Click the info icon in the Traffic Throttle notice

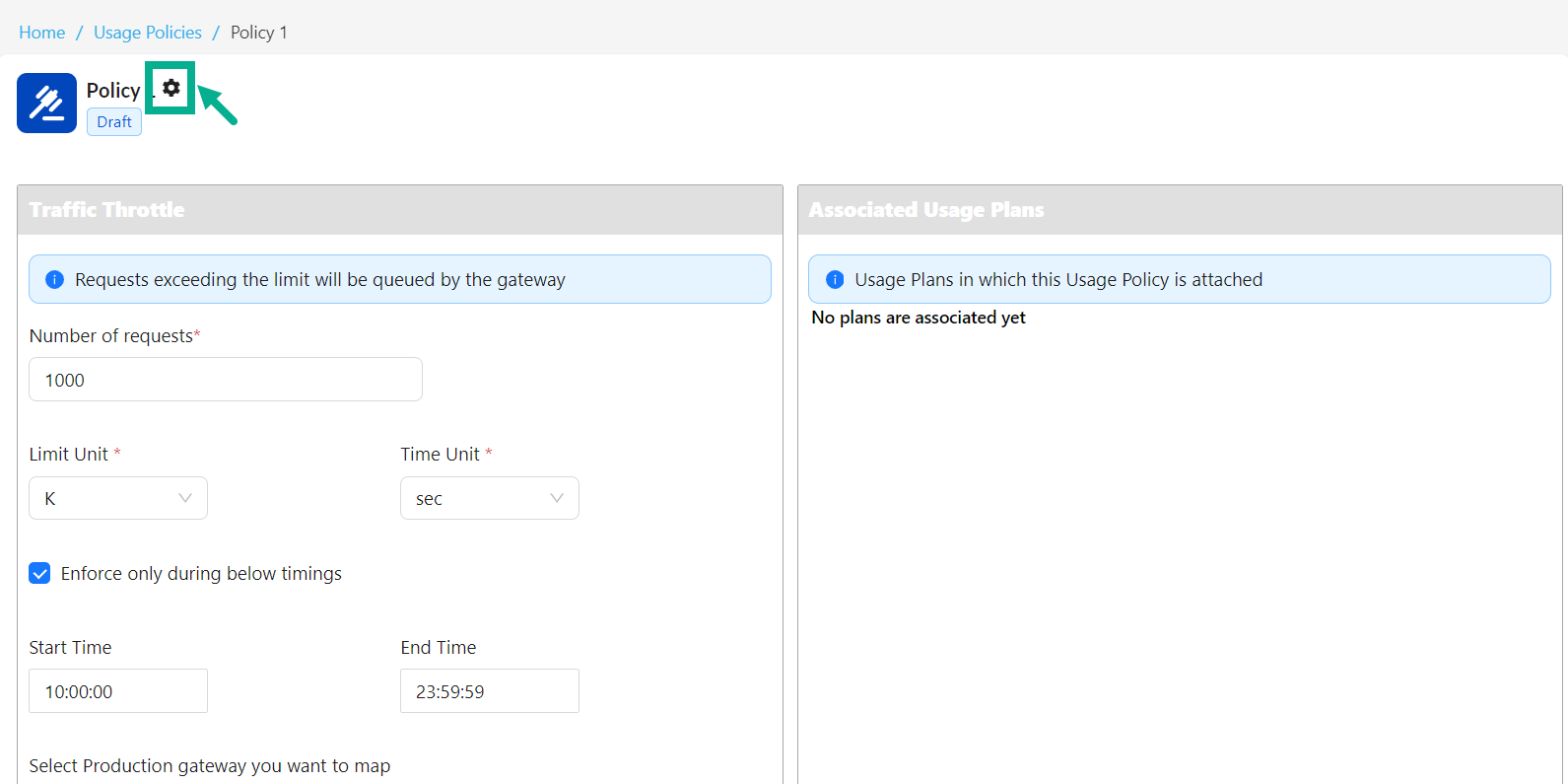point(55,280)
